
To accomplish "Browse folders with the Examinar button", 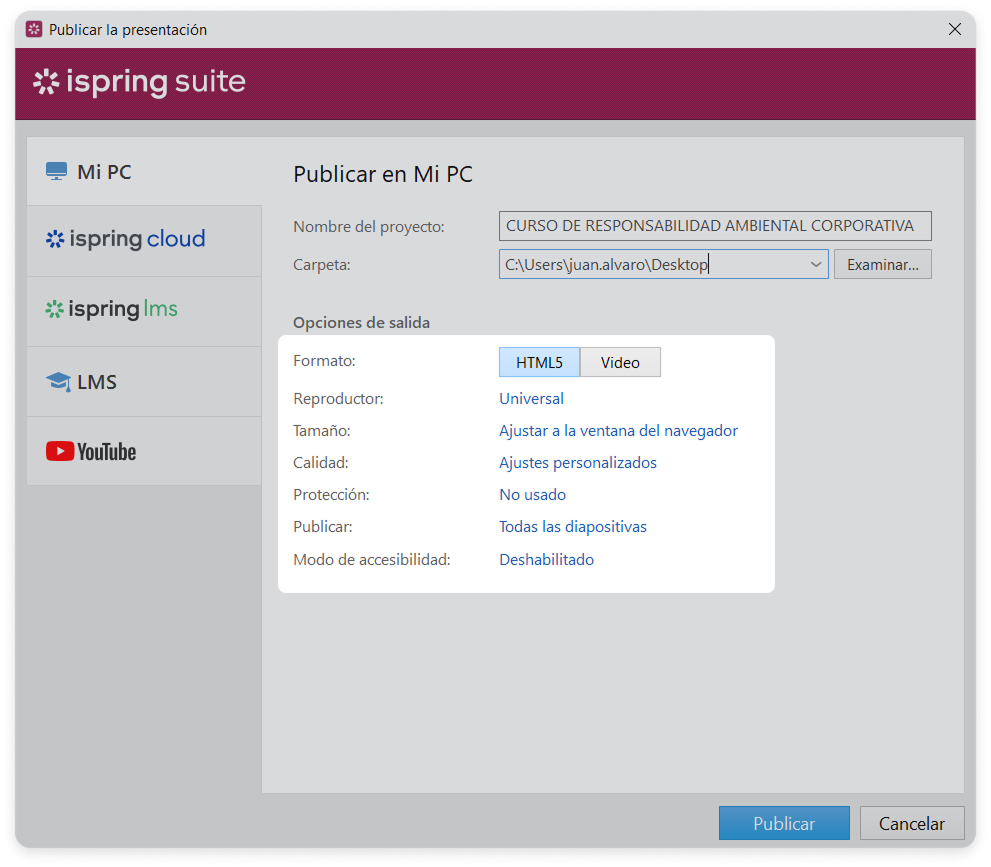I will tap(882, 265).
